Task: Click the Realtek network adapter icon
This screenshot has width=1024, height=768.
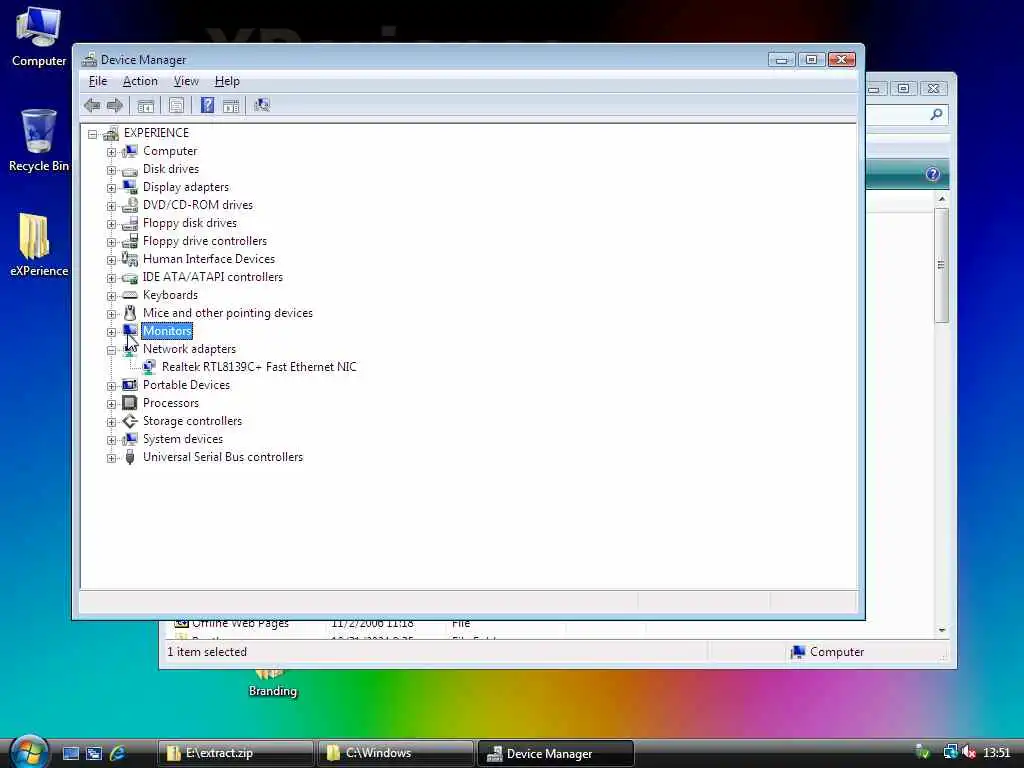Action: click(149, 367)
